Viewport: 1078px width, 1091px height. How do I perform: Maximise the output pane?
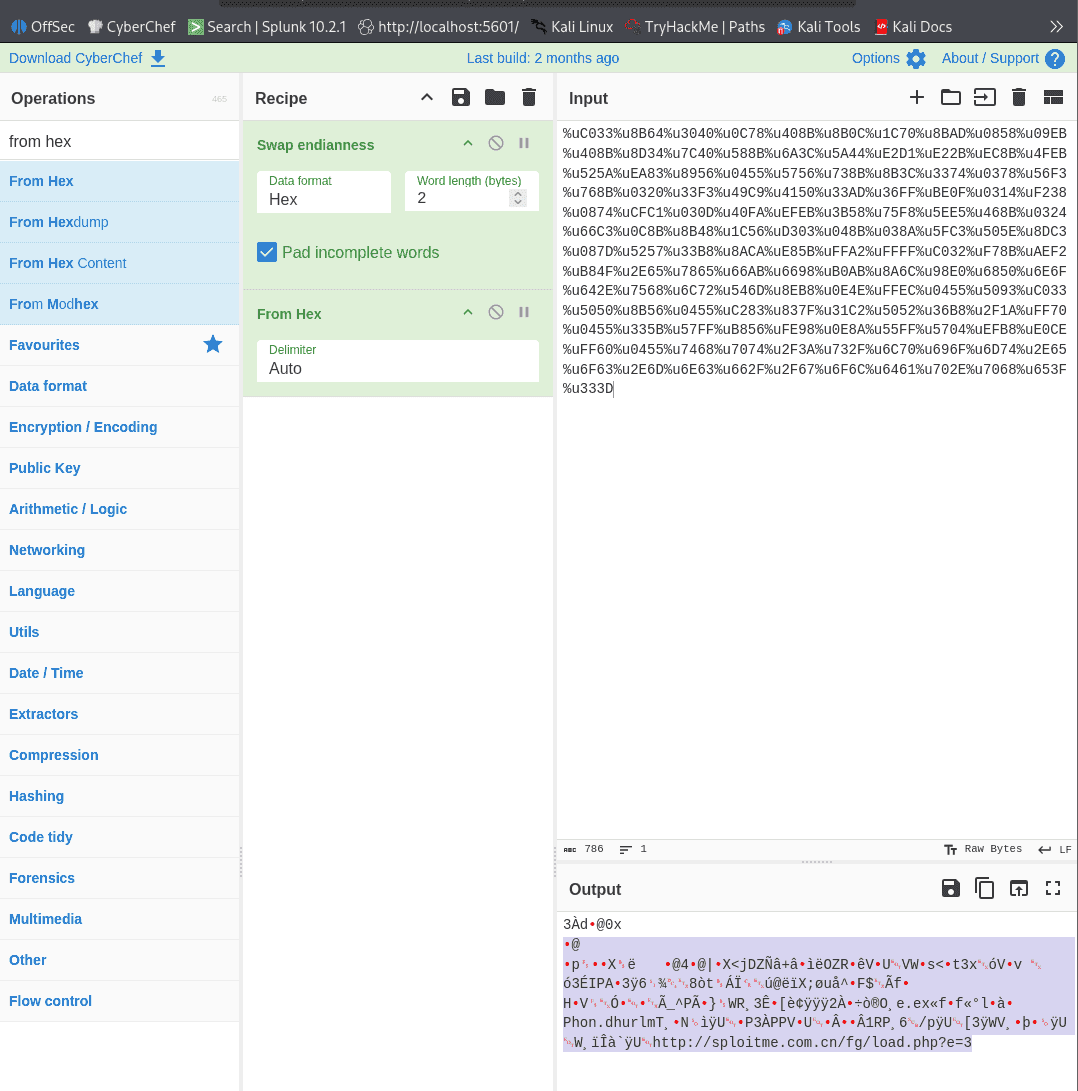click(1053, 889)
